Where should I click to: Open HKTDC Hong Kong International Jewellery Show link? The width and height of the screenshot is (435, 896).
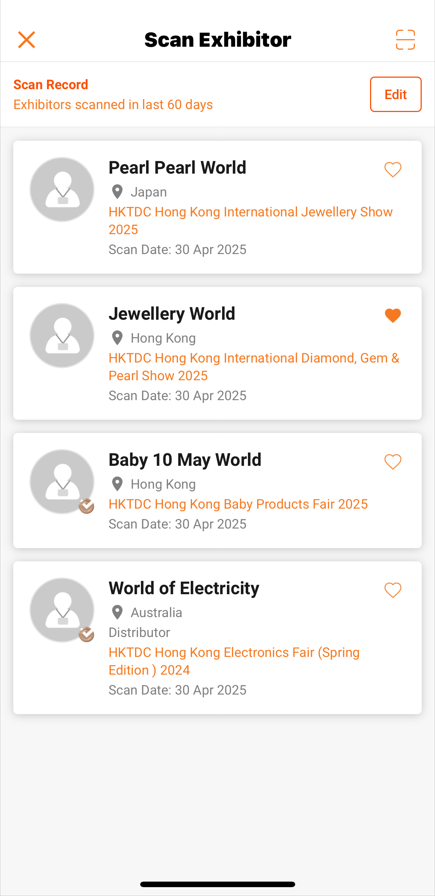tap(250, 221)
